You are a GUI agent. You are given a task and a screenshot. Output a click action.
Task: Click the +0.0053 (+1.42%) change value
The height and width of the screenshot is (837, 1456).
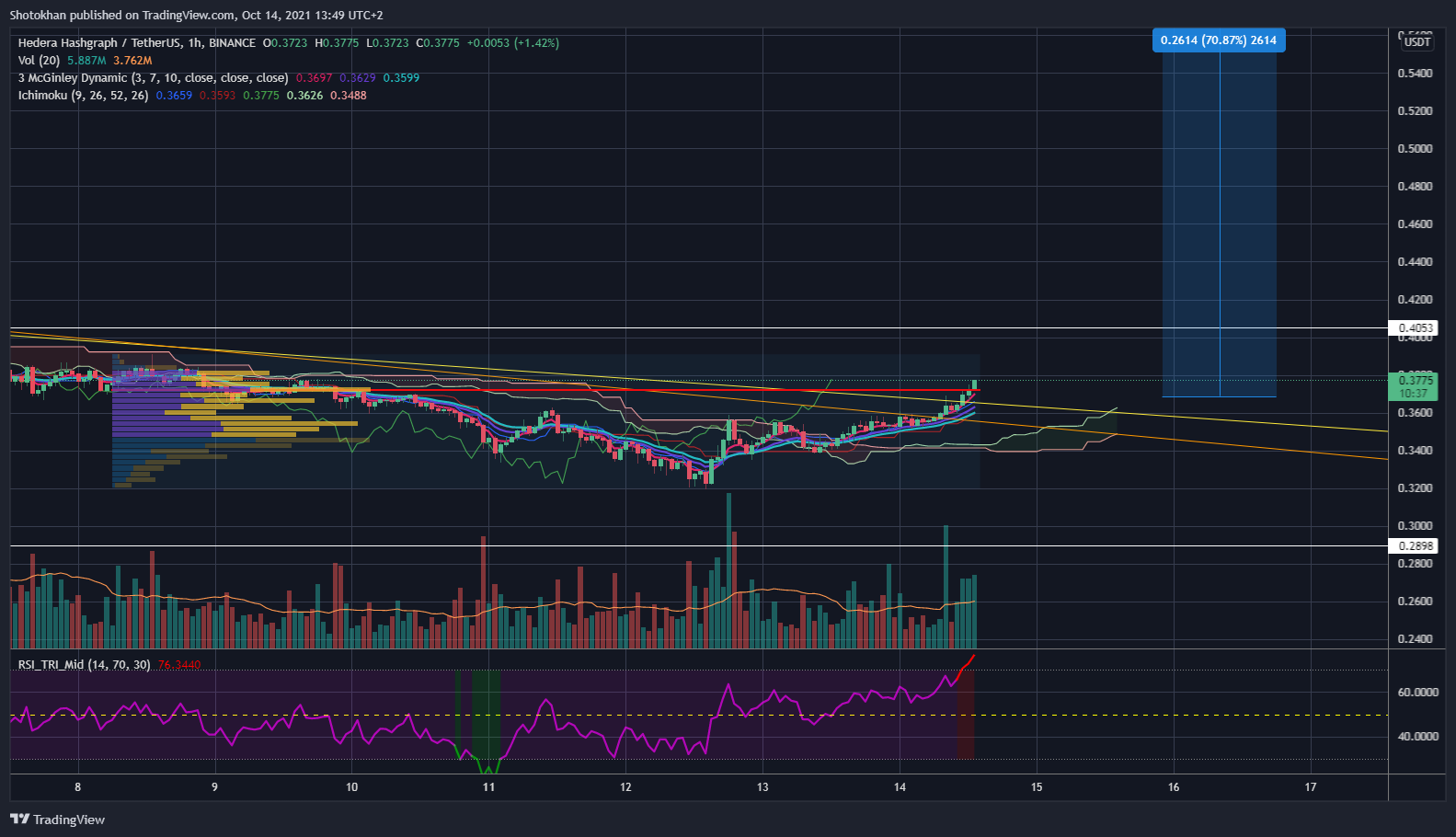(x=512, y=43)
